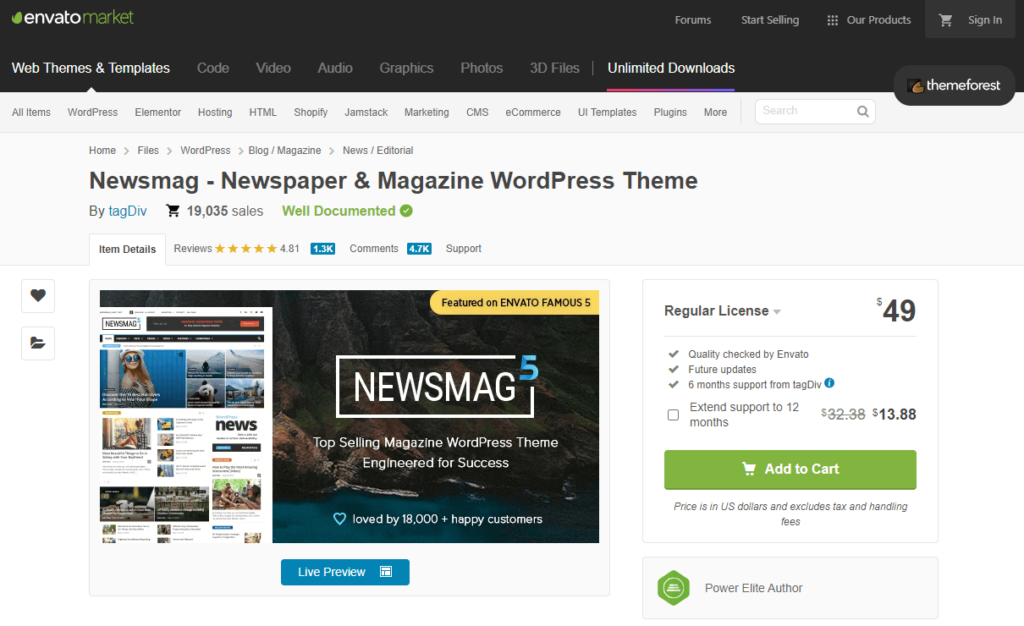
Task: Click the WordPress breadcrumb
Action: coord(205,150)
